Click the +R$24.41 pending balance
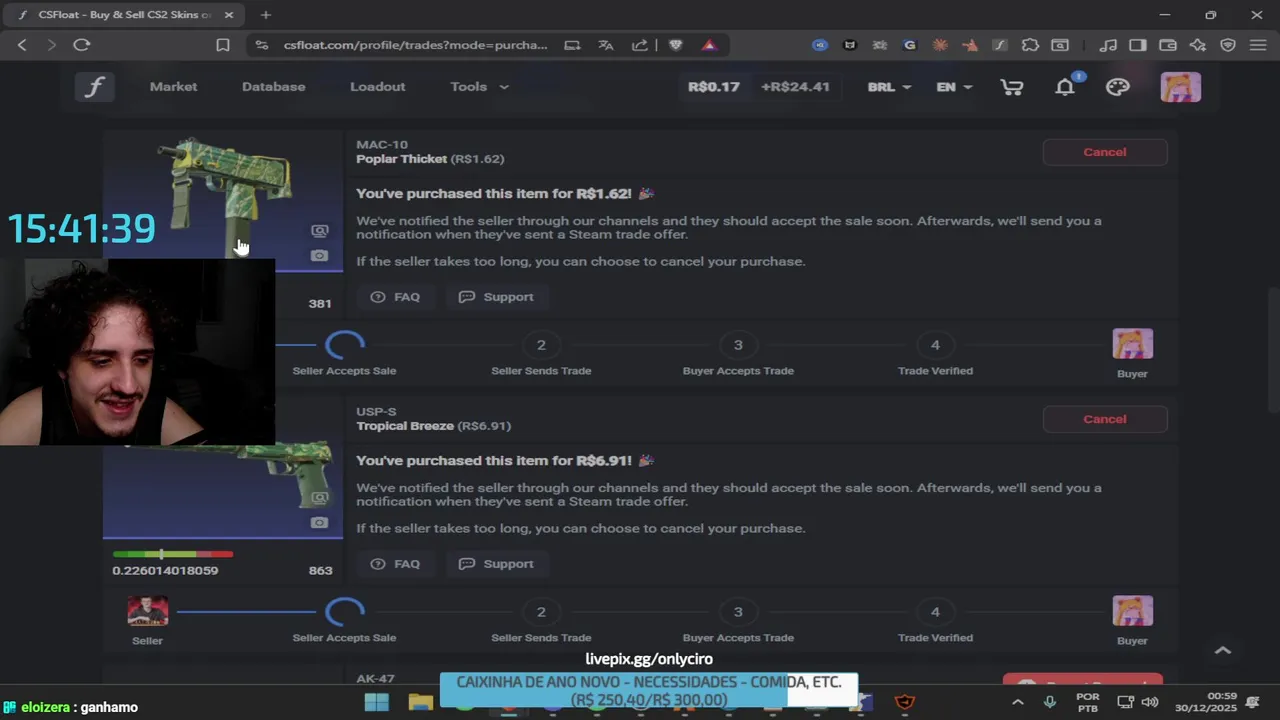Screen dimensions: 1280x720 click(x=795, y=87)
